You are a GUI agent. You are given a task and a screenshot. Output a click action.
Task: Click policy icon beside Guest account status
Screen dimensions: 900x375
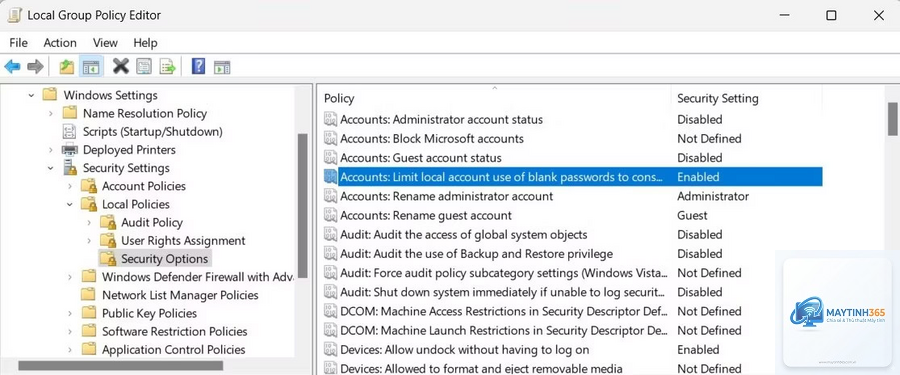[330, 157]
